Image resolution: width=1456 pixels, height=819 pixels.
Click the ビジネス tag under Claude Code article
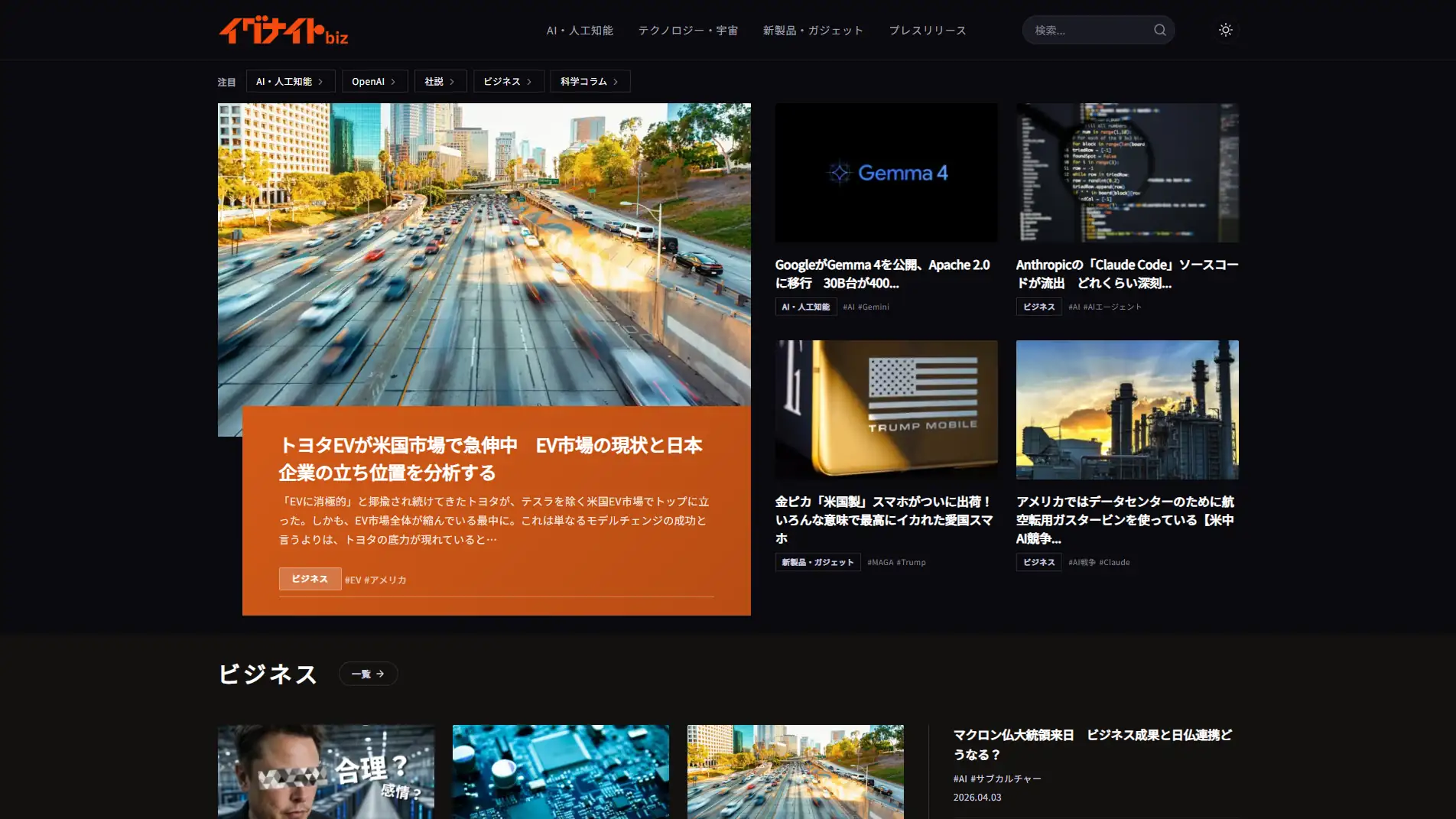[x=1038, y=307]
